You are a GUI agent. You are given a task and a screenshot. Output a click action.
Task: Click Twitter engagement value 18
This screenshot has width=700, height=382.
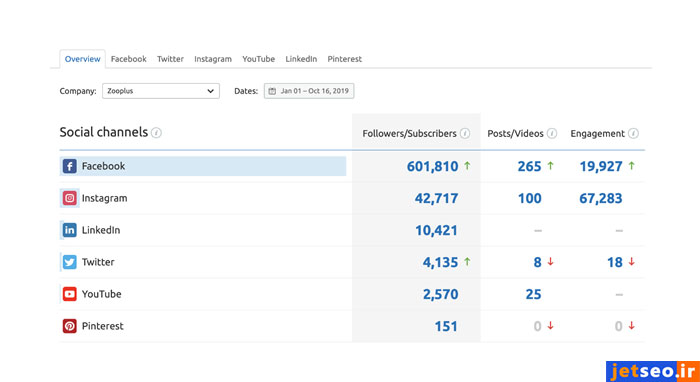click(615, 262)
